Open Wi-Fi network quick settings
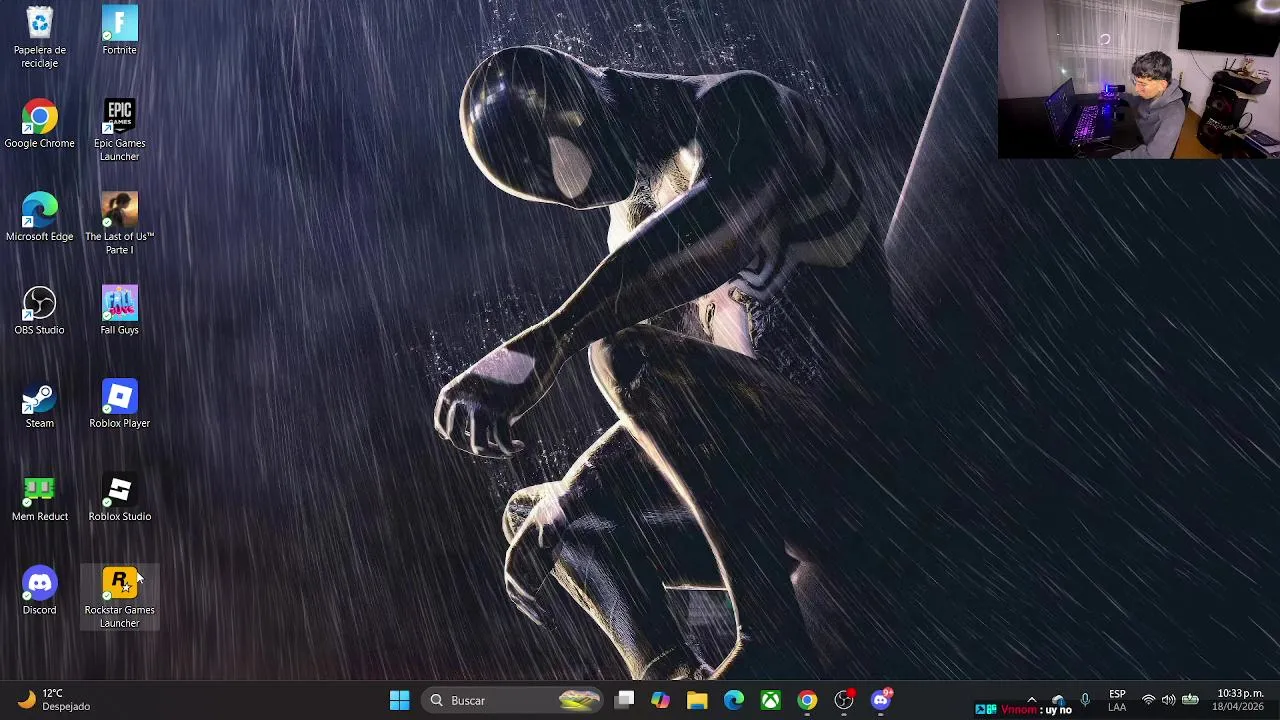Image resolution: width=1280 pixels, height=720 pixels. tap(1148, 700)
